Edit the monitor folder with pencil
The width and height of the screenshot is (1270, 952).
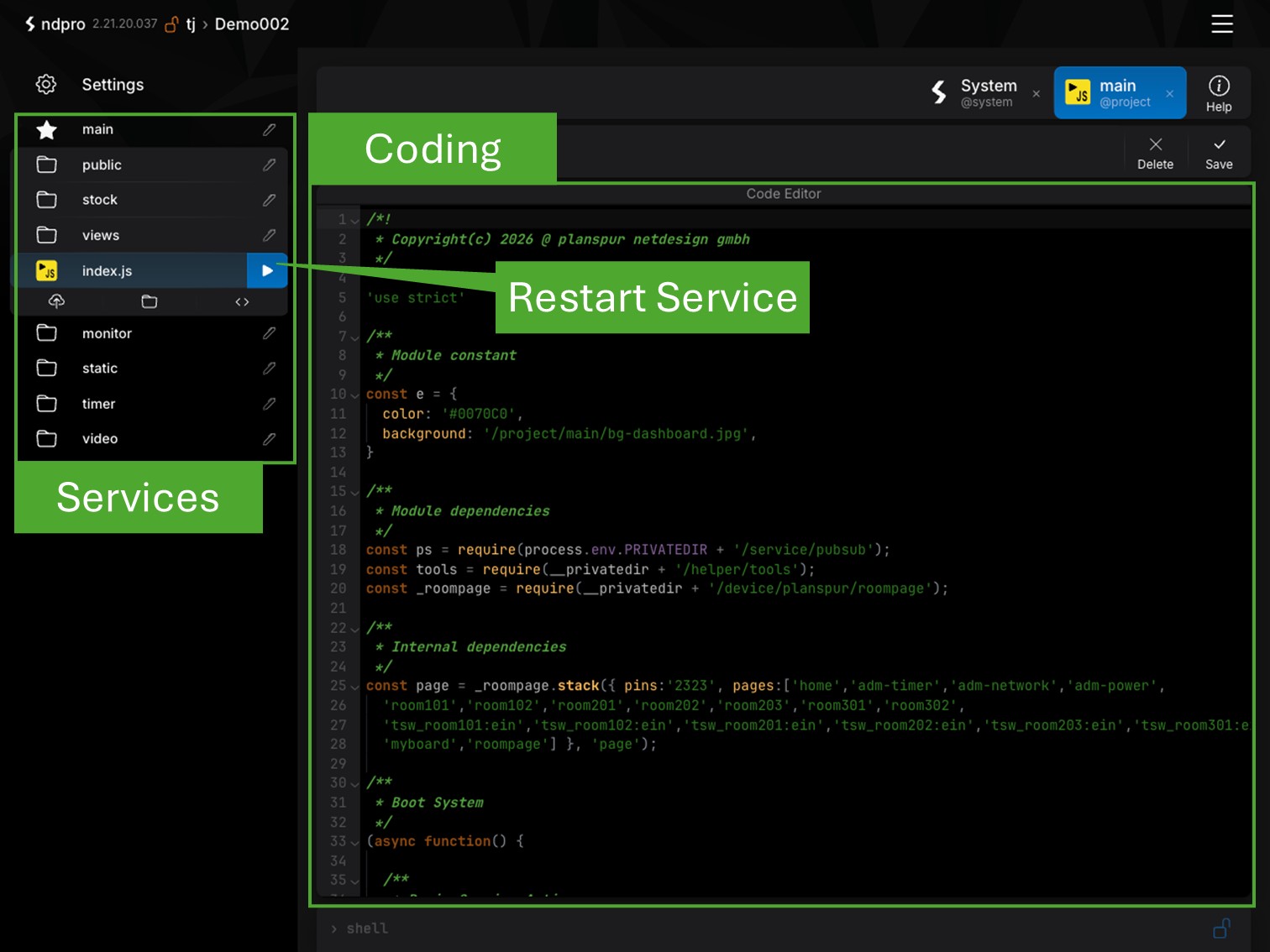click(x=269, y=333)
